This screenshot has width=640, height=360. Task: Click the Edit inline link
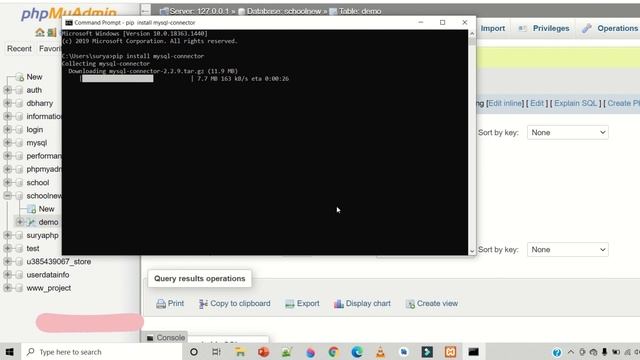(505, 103)
